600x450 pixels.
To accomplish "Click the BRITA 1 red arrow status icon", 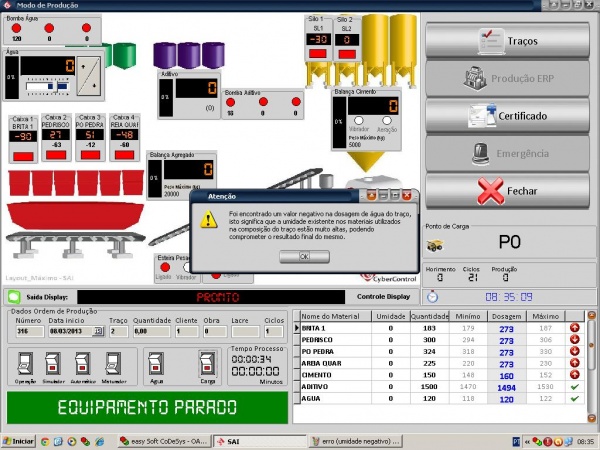I will 577,328.
